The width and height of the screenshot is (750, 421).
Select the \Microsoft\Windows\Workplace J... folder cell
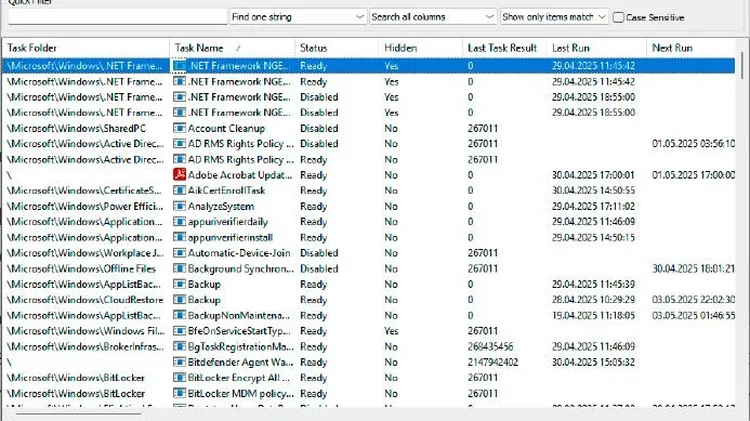[x=85, y=253]
